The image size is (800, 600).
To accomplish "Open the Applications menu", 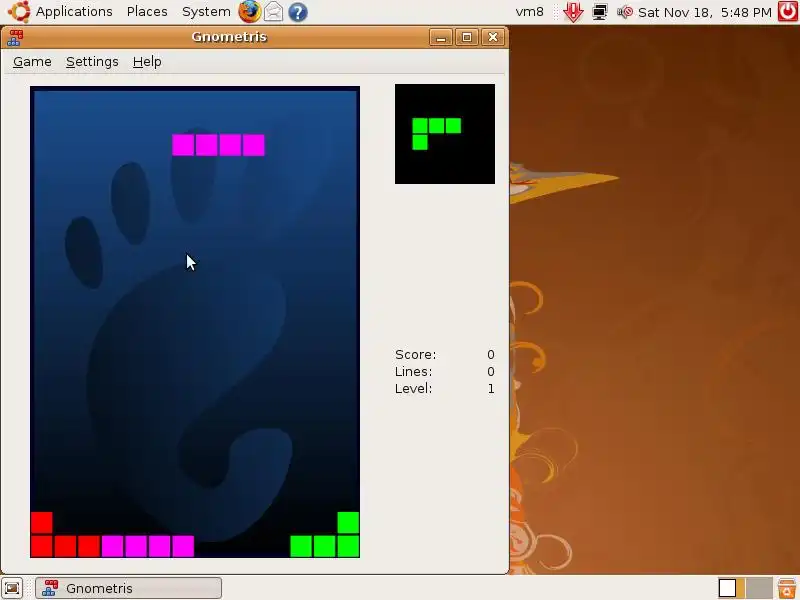I will pyautogui.click(x=74, y=12).
